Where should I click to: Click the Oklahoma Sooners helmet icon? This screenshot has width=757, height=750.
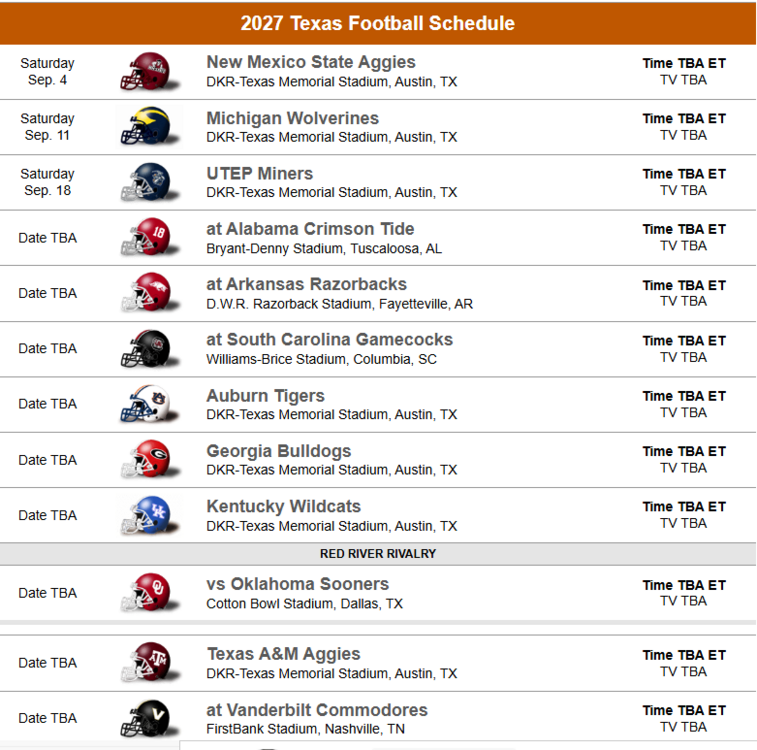click(x=145, y=593)
